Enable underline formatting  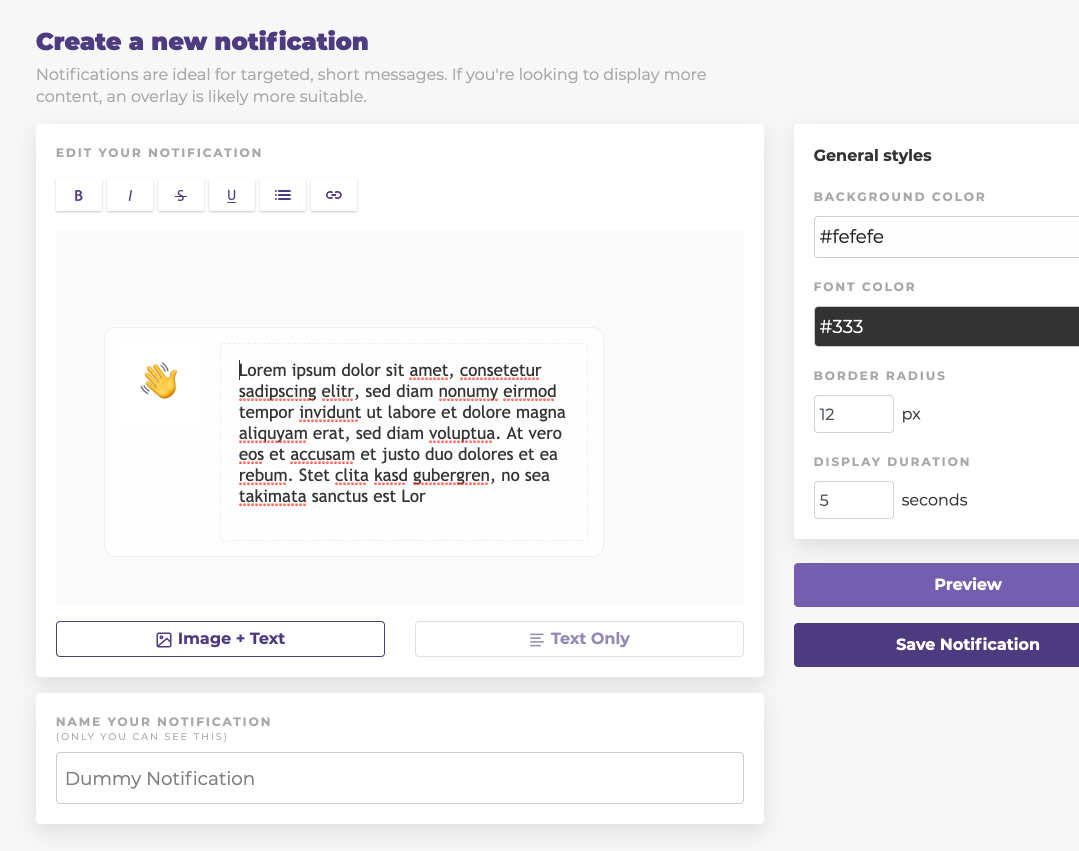[232, 194]
